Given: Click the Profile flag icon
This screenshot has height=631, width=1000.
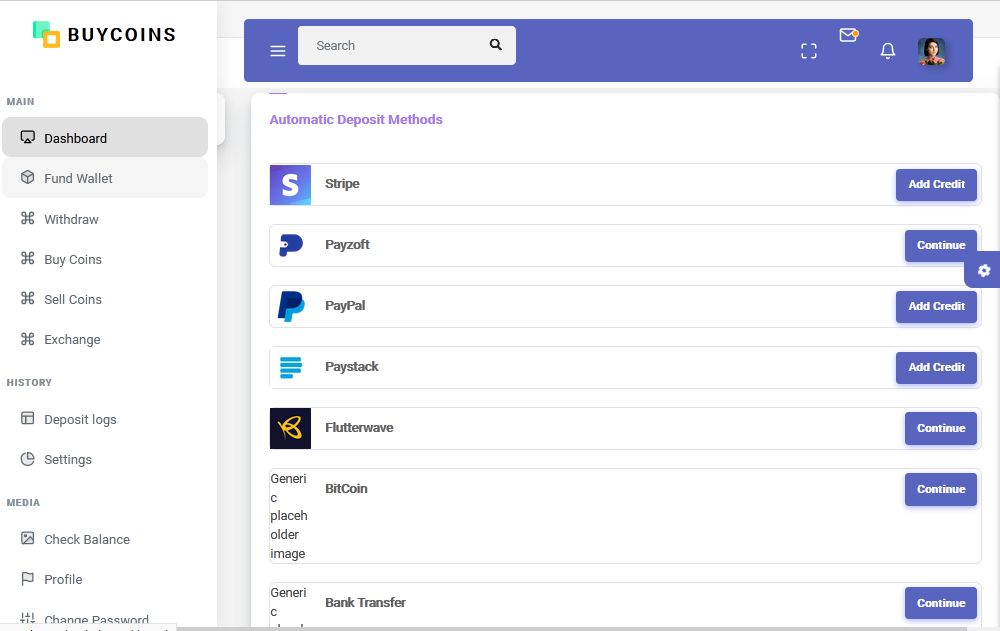Looking at the screenshot, I should [x=27, y=579].
